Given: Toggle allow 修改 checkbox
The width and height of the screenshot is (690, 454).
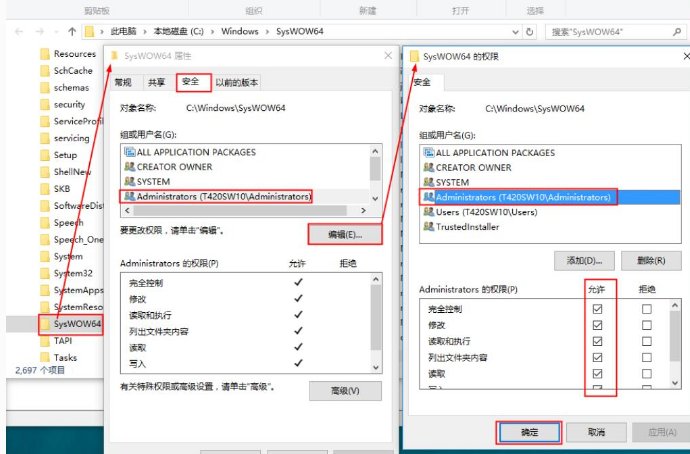Looking at the screenshot, I should point(597,325).
